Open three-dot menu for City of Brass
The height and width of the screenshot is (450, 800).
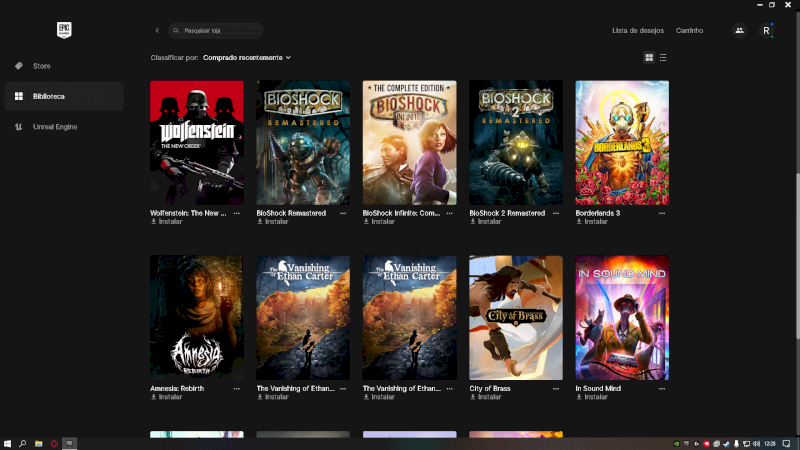556,388
